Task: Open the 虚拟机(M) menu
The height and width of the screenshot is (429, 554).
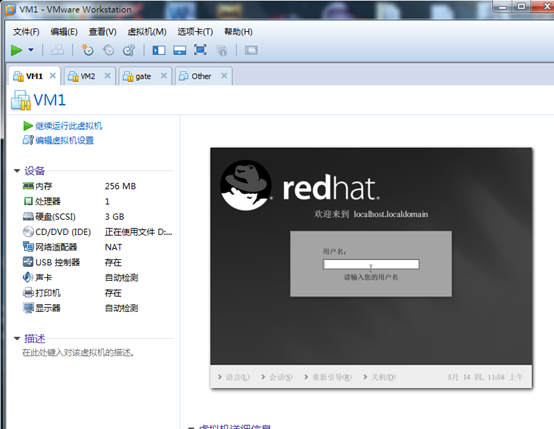Action: 147,32
